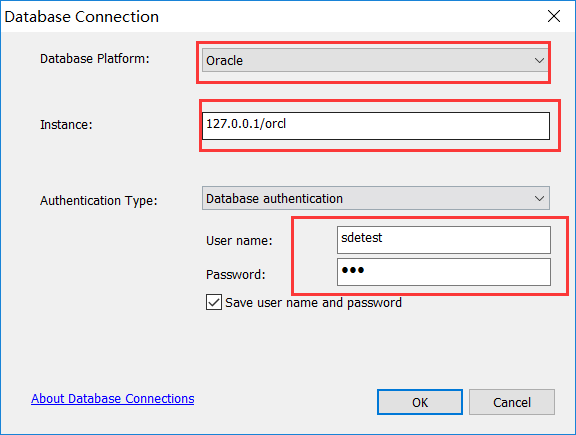Click the Cancel button
Viewport: 576px width, 435px height.
click(x=512, y=402)
